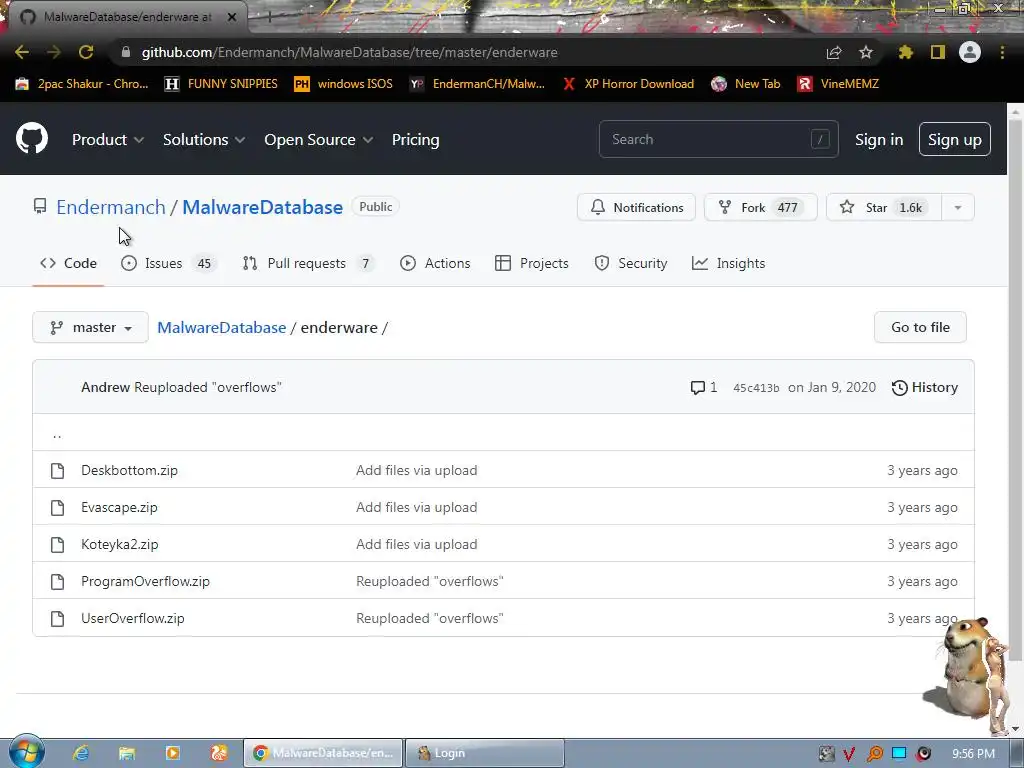1024x768 pixels.
Task: Open the VineMEMZ bookmark
Action: click(839, 84)
